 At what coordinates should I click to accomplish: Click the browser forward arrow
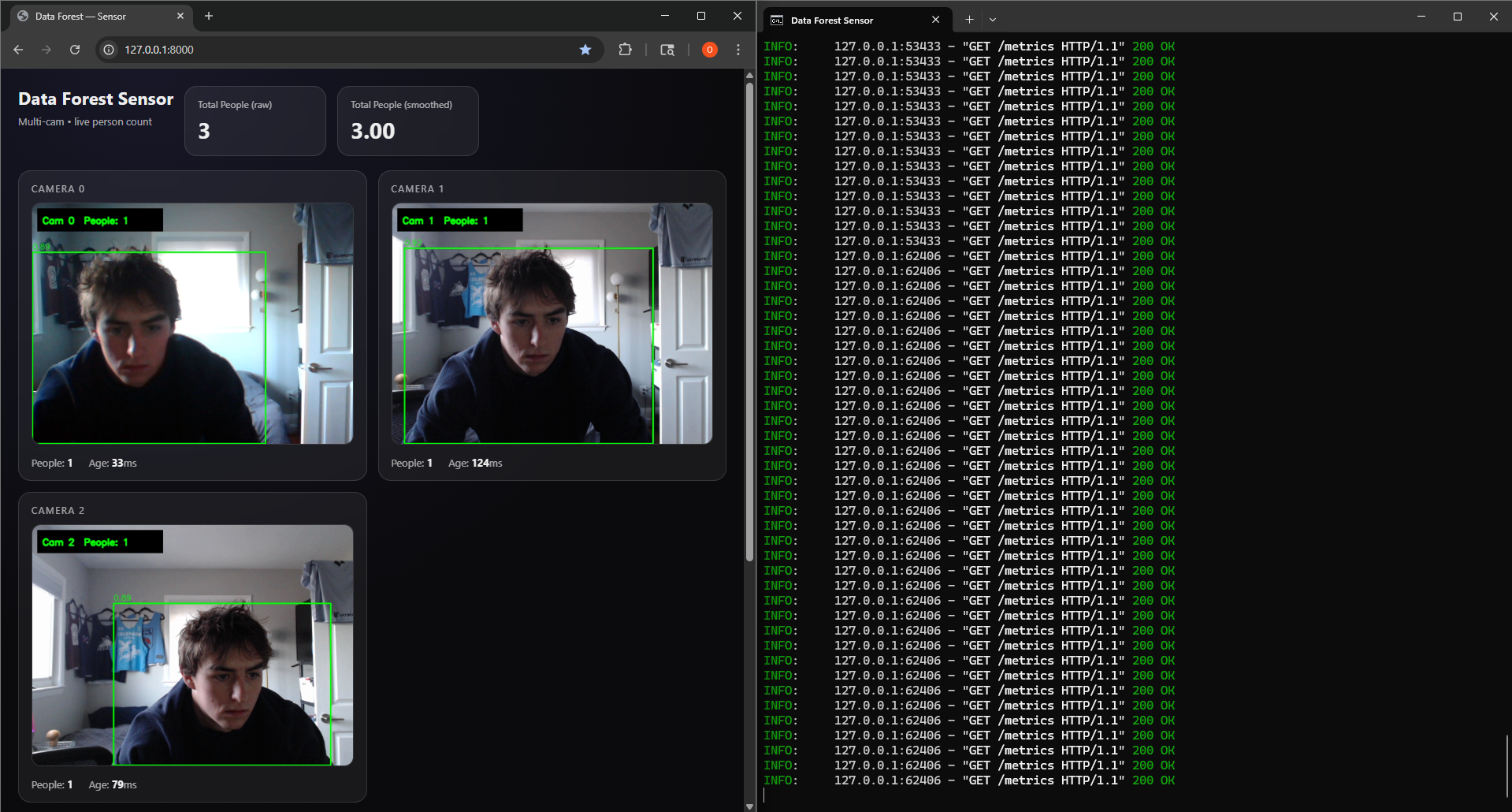[46, 50]
